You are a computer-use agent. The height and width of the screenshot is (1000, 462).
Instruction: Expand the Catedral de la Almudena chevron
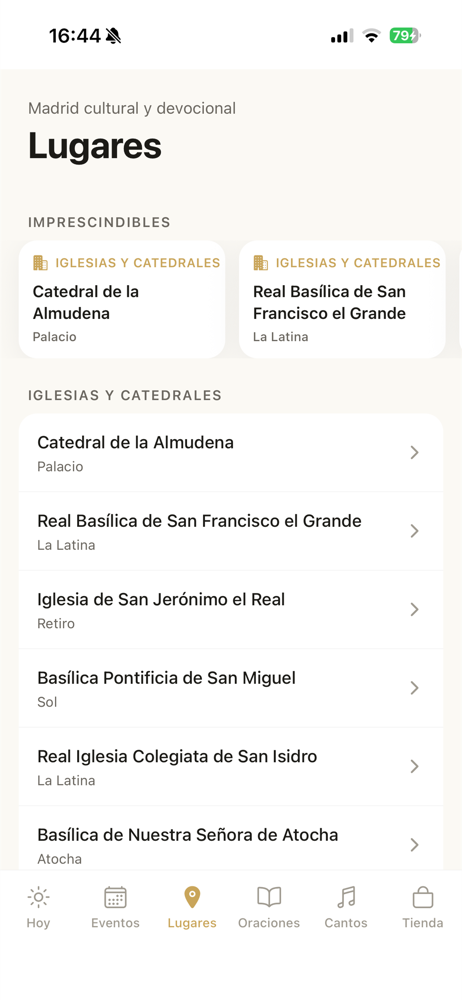415,453
